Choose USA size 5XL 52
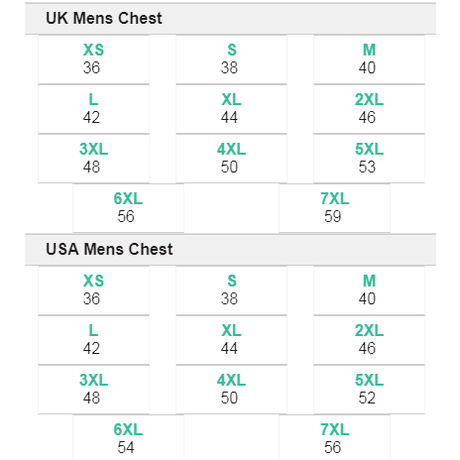This screenshot has height=460, width=460. pyautogui.click(x=369, y=390)
